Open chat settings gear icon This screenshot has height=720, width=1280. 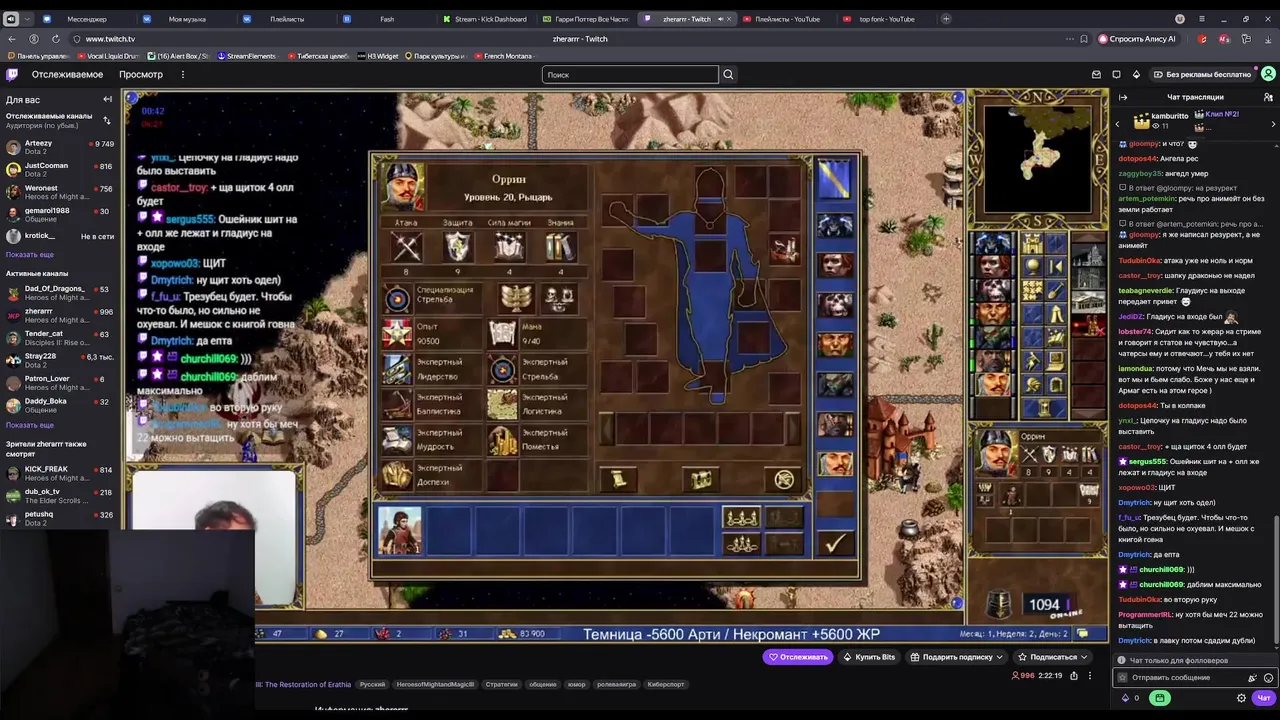pyautogui.click(x=1241, y=698)
